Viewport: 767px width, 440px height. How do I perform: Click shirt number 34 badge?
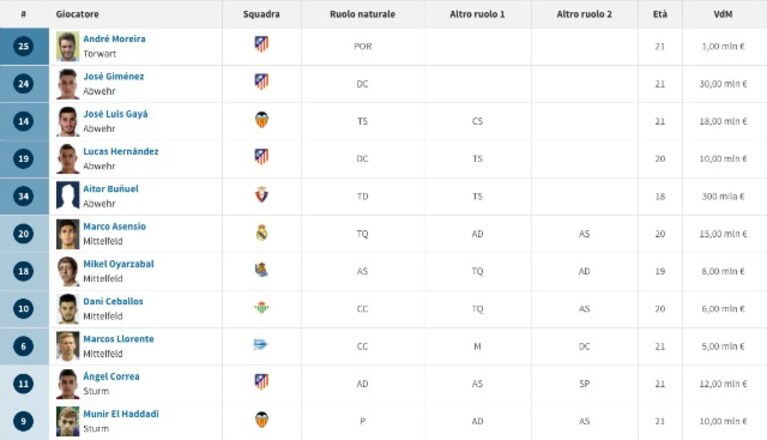[23, 196]
